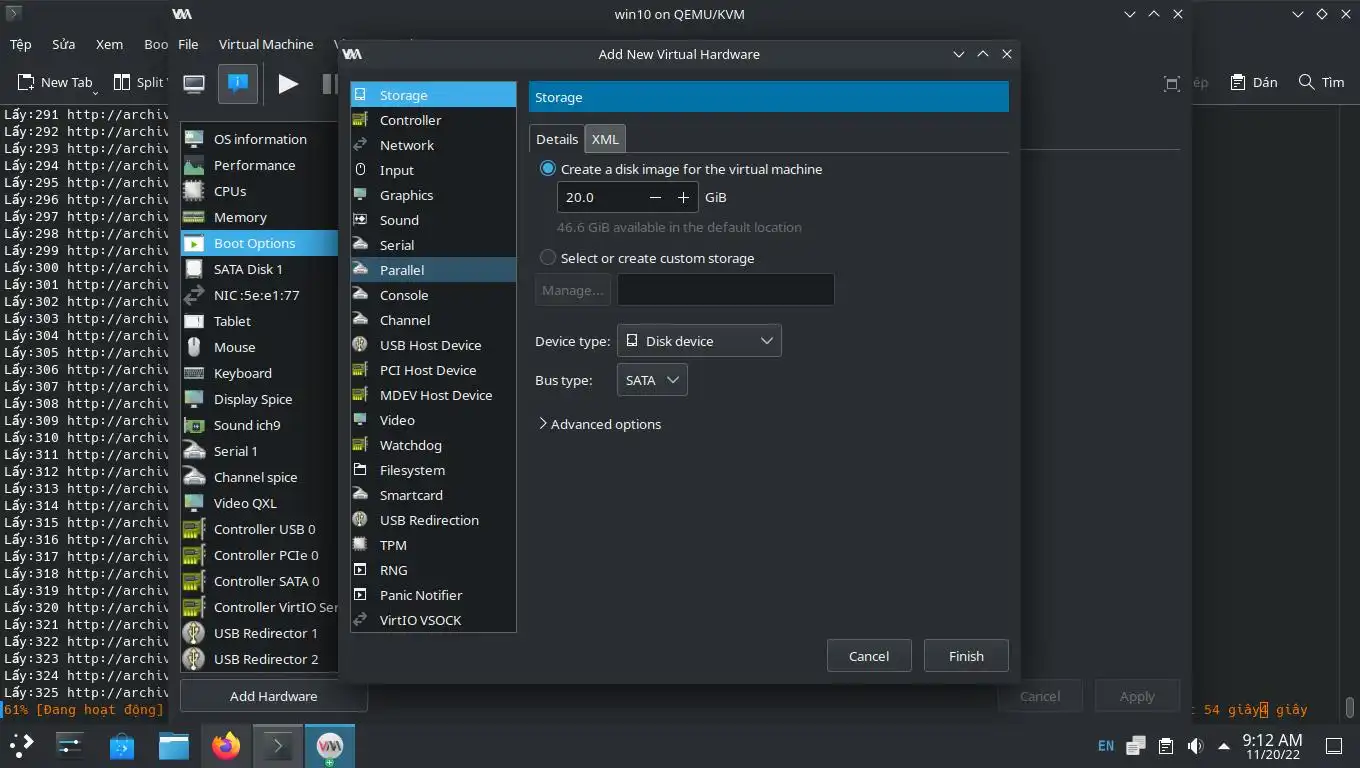
Task: Click the EN keyboard layout indicator
Action: pyautogui.click(x=1106, y=746)
